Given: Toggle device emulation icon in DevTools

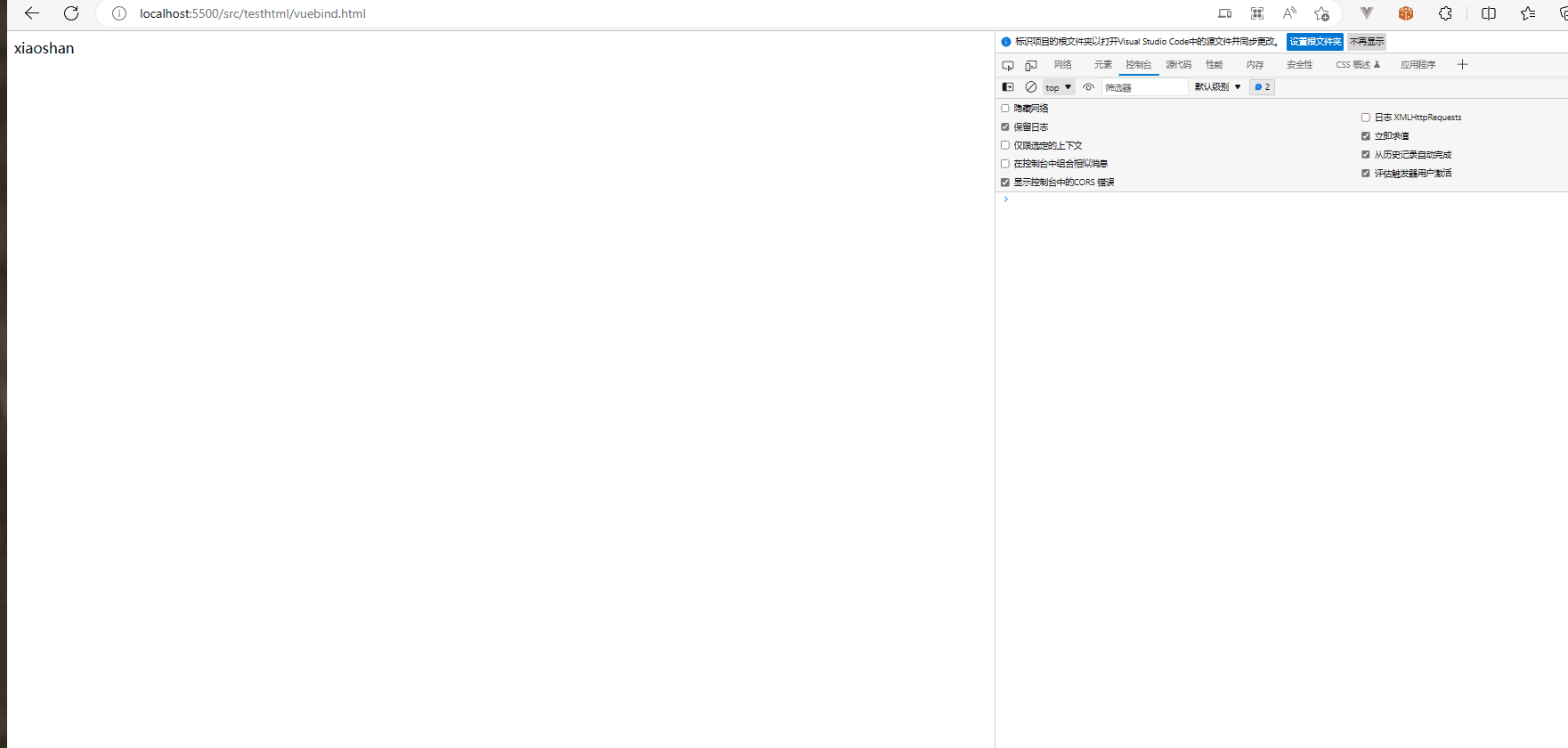Looking at the screenshot, I should [x=1031, y=65].
